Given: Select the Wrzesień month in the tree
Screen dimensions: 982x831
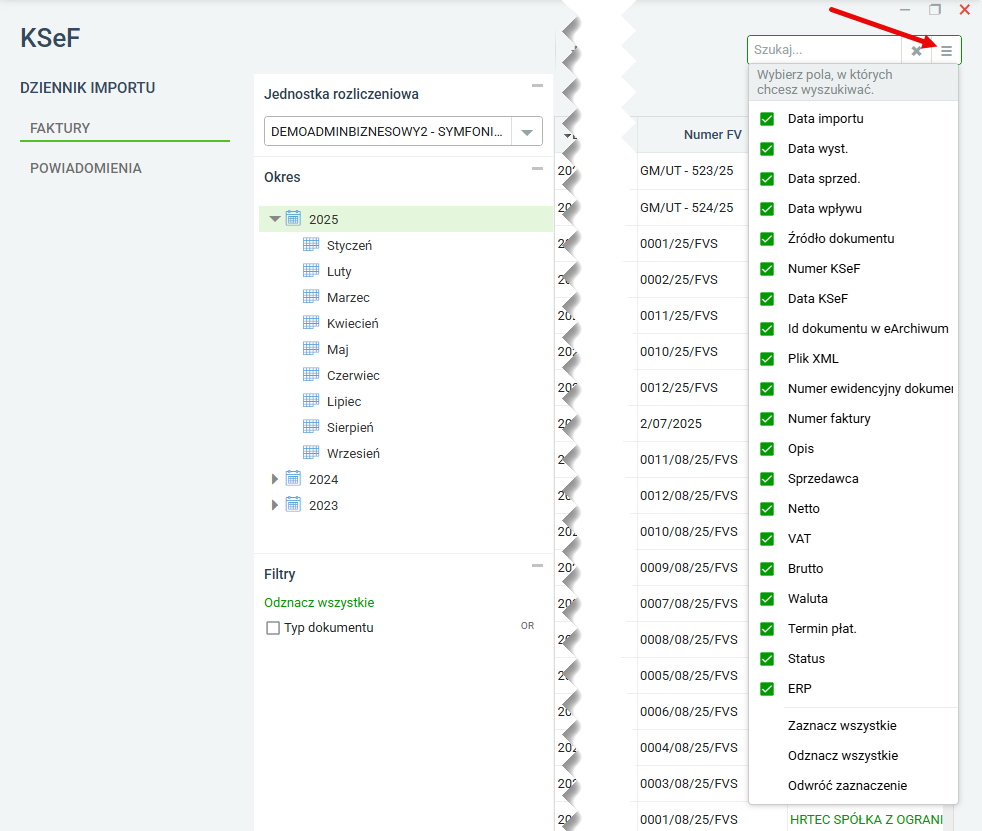Looking at the screenshot, I should 353,453.
